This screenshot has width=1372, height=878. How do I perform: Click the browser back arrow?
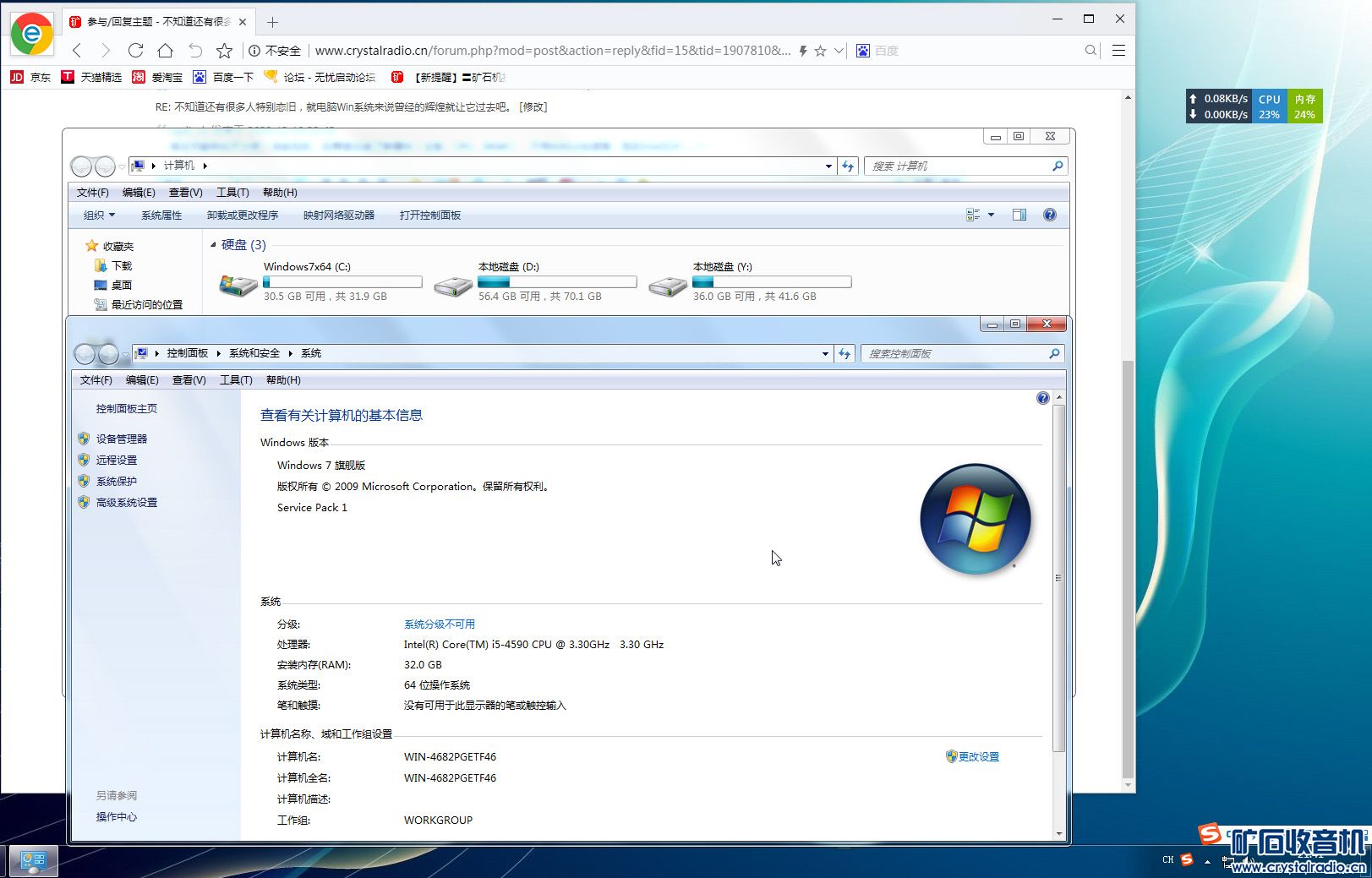point(77,51)
